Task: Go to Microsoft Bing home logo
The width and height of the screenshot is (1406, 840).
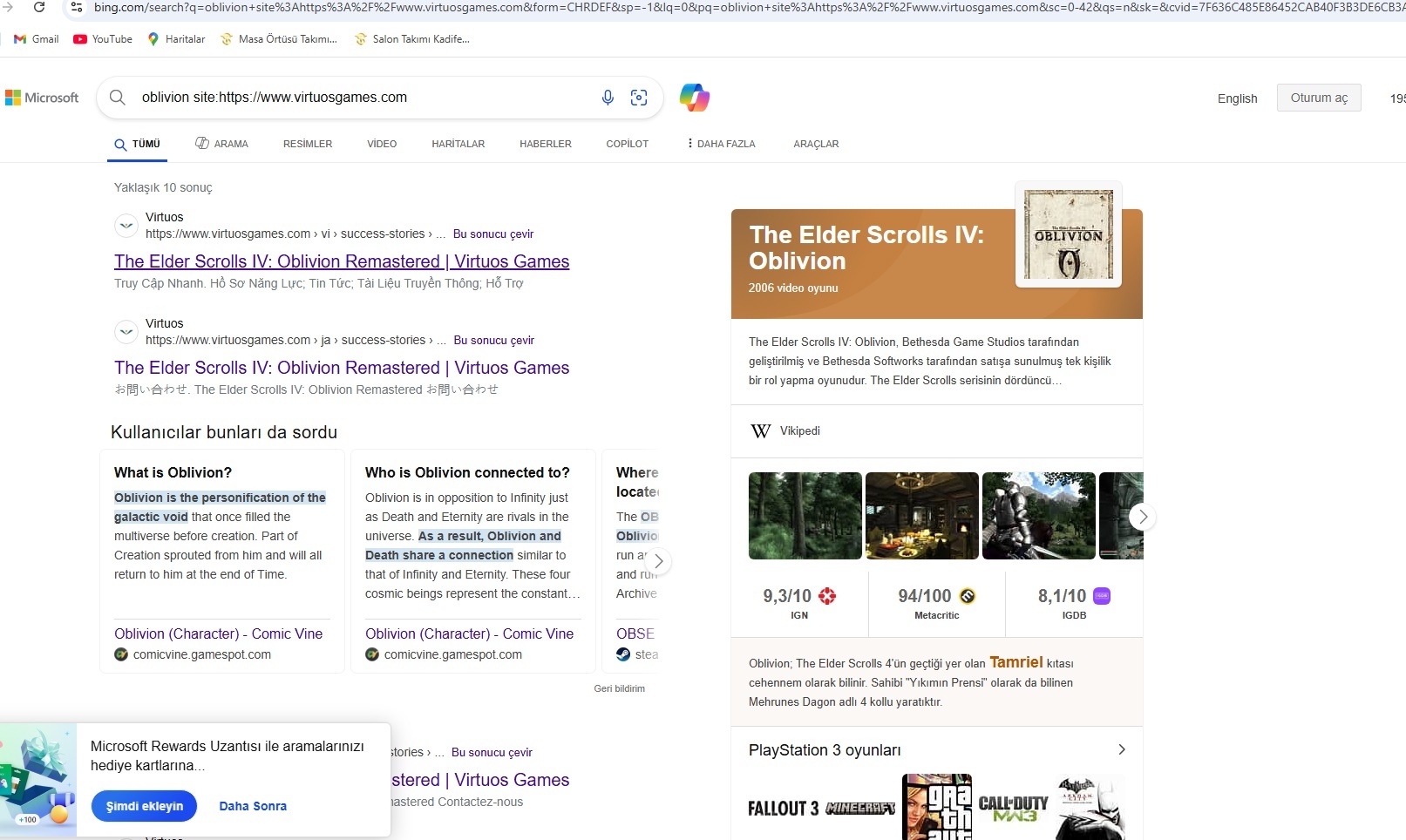Action: tap(42, 98)
